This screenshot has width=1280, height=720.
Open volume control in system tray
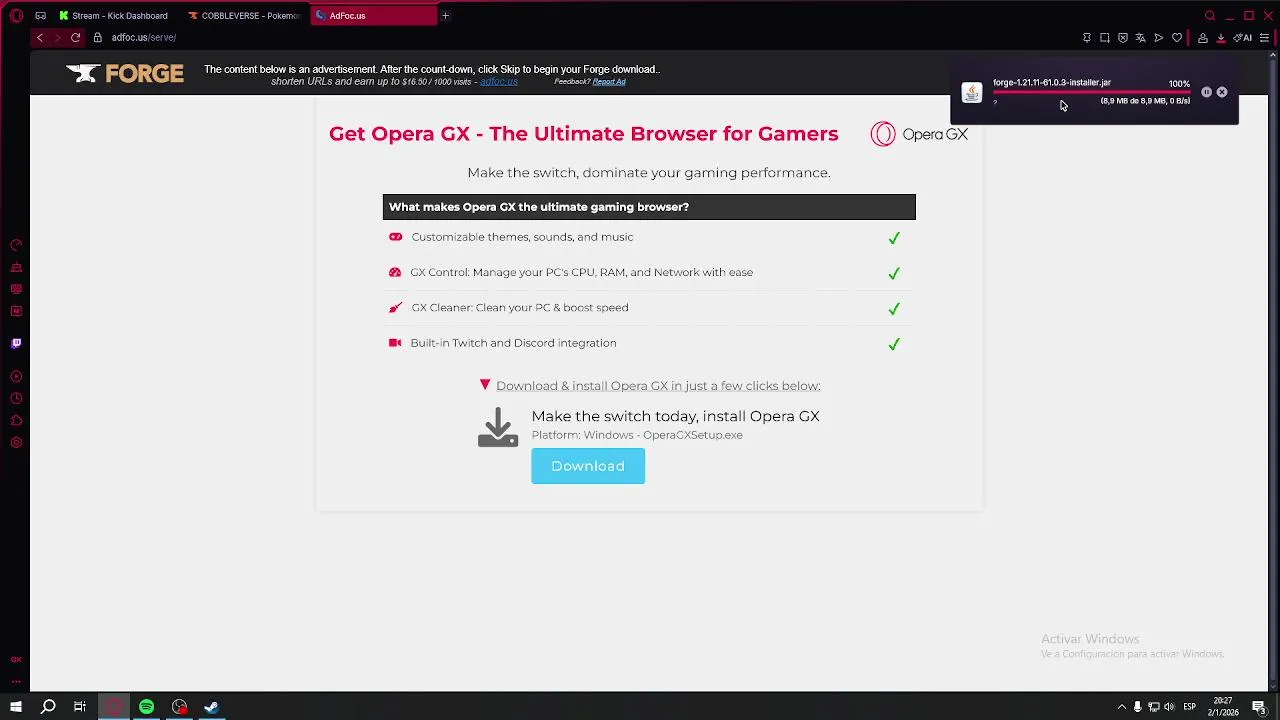tap(1169, 707)
